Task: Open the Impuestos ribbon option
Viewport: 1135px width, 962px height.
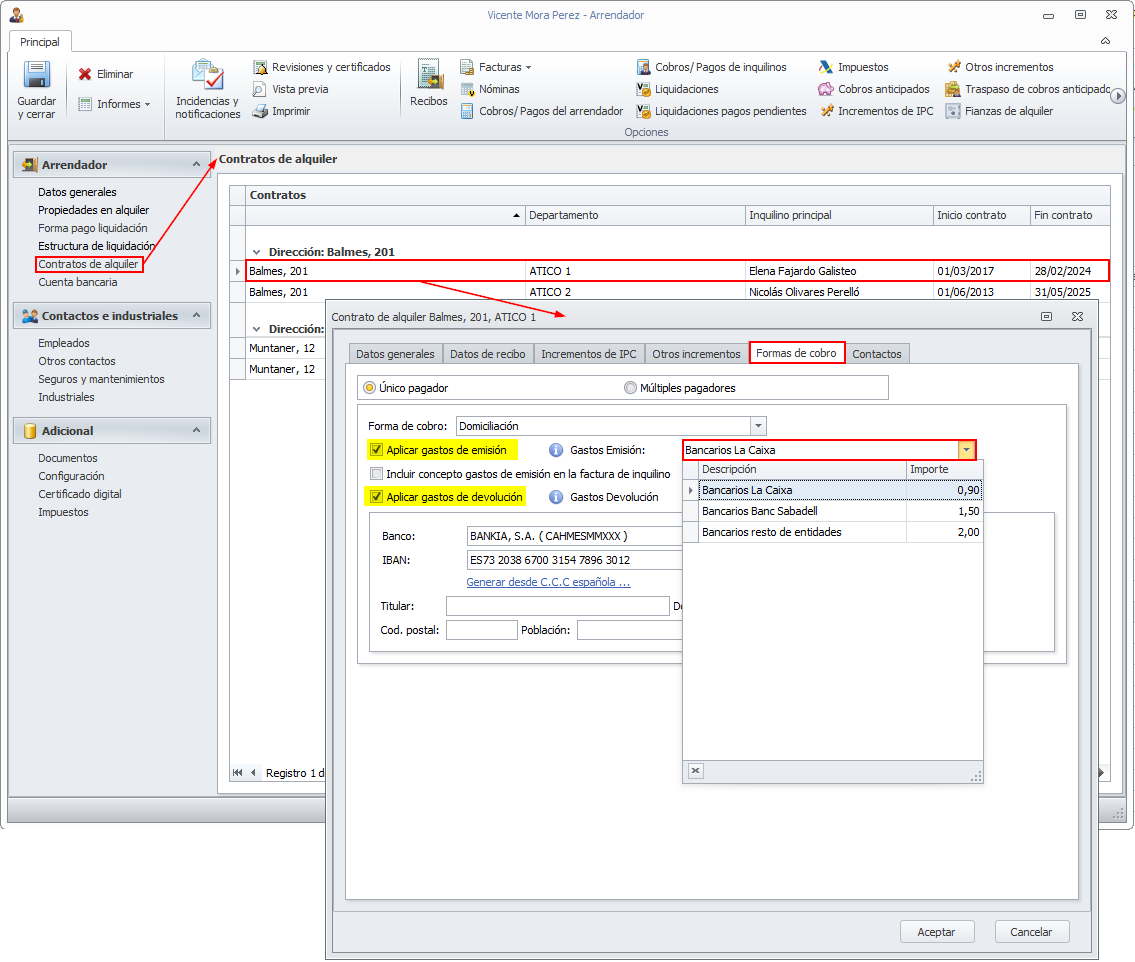Action: coord(854,67)
